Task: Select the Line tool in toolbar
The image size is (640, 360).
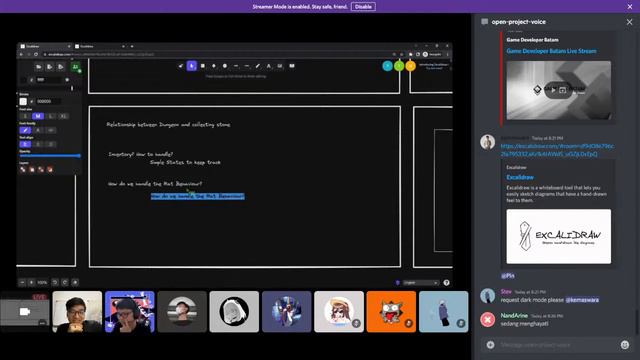Action: point(247,66)
